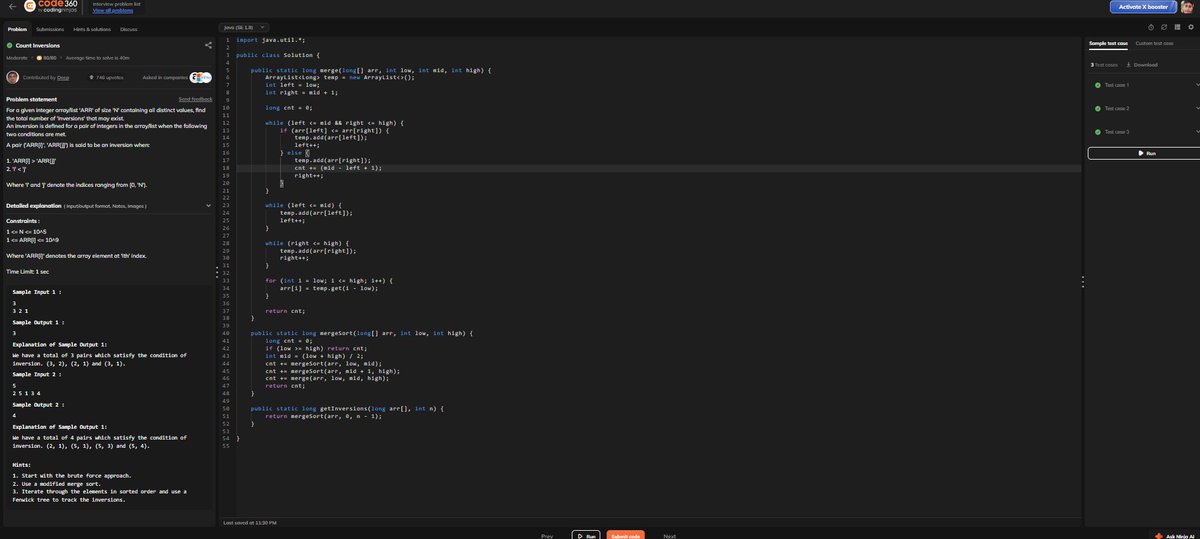Reset code with the refresh icon

[1164, 27]
